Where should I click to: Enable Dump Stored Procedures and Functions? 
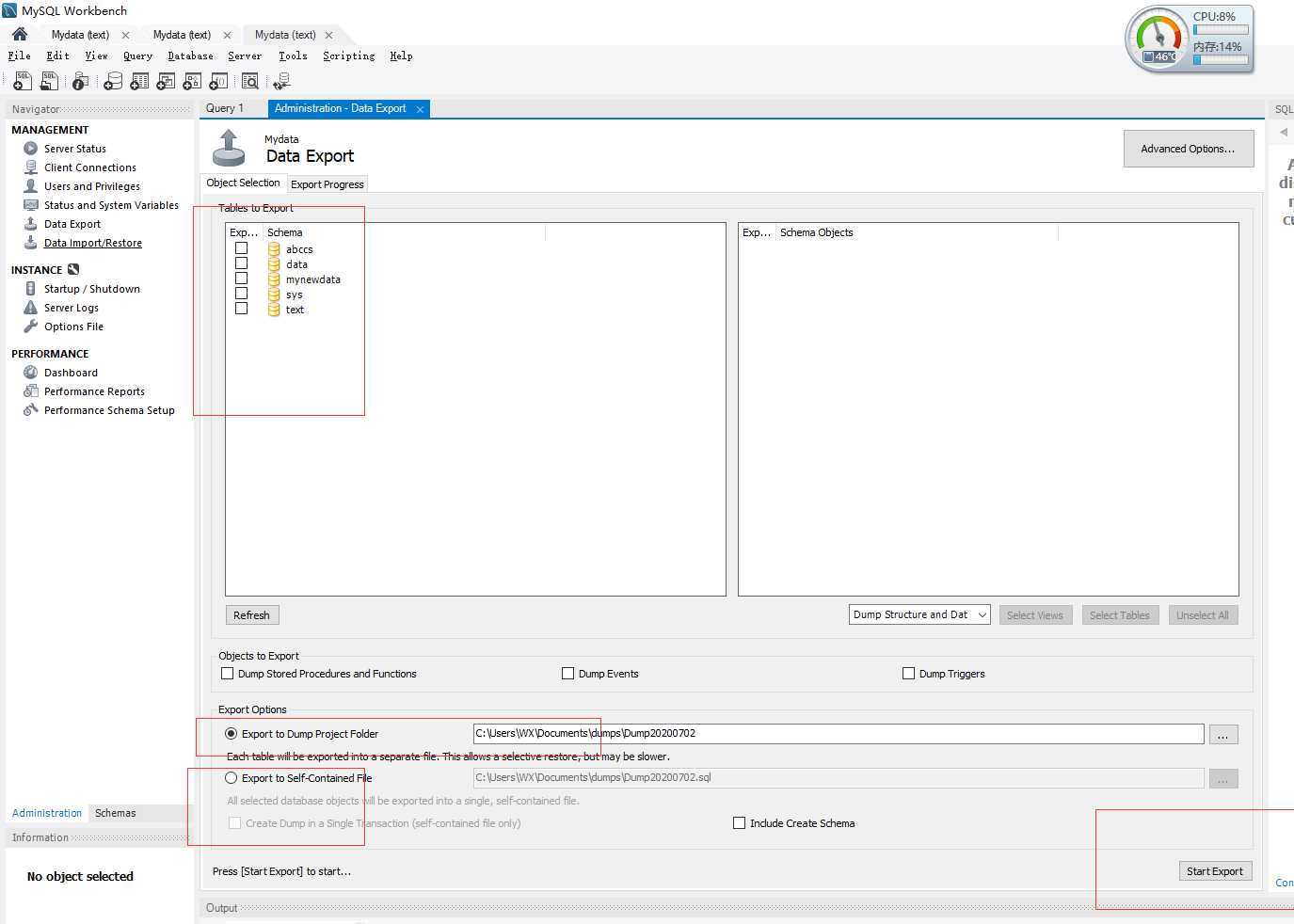[x=227, y=674]
